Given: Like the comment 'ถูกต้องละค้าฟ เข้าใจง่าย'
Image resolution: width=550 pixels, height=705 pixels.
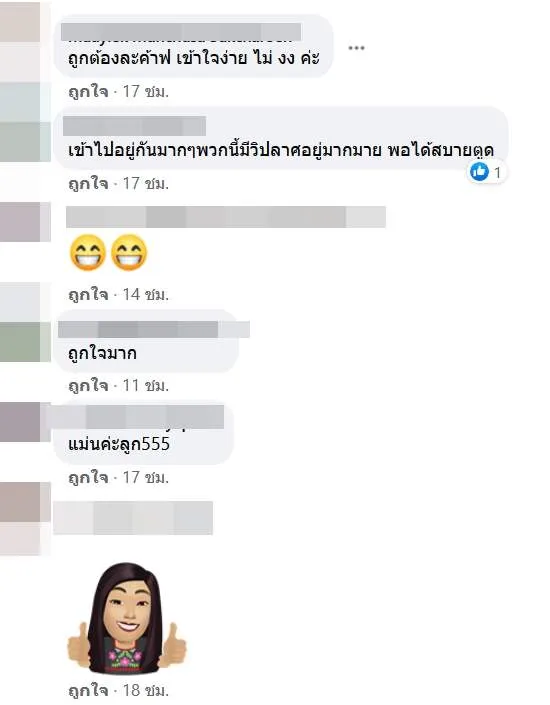Looking at the screenshot, I should pyautogui.click(x=88, y=92).
